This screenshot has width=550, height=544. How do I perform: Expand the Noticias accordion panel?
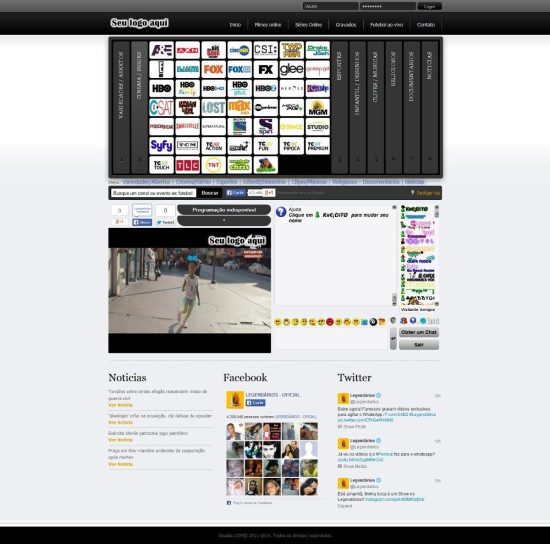click(x=430, y=107)
